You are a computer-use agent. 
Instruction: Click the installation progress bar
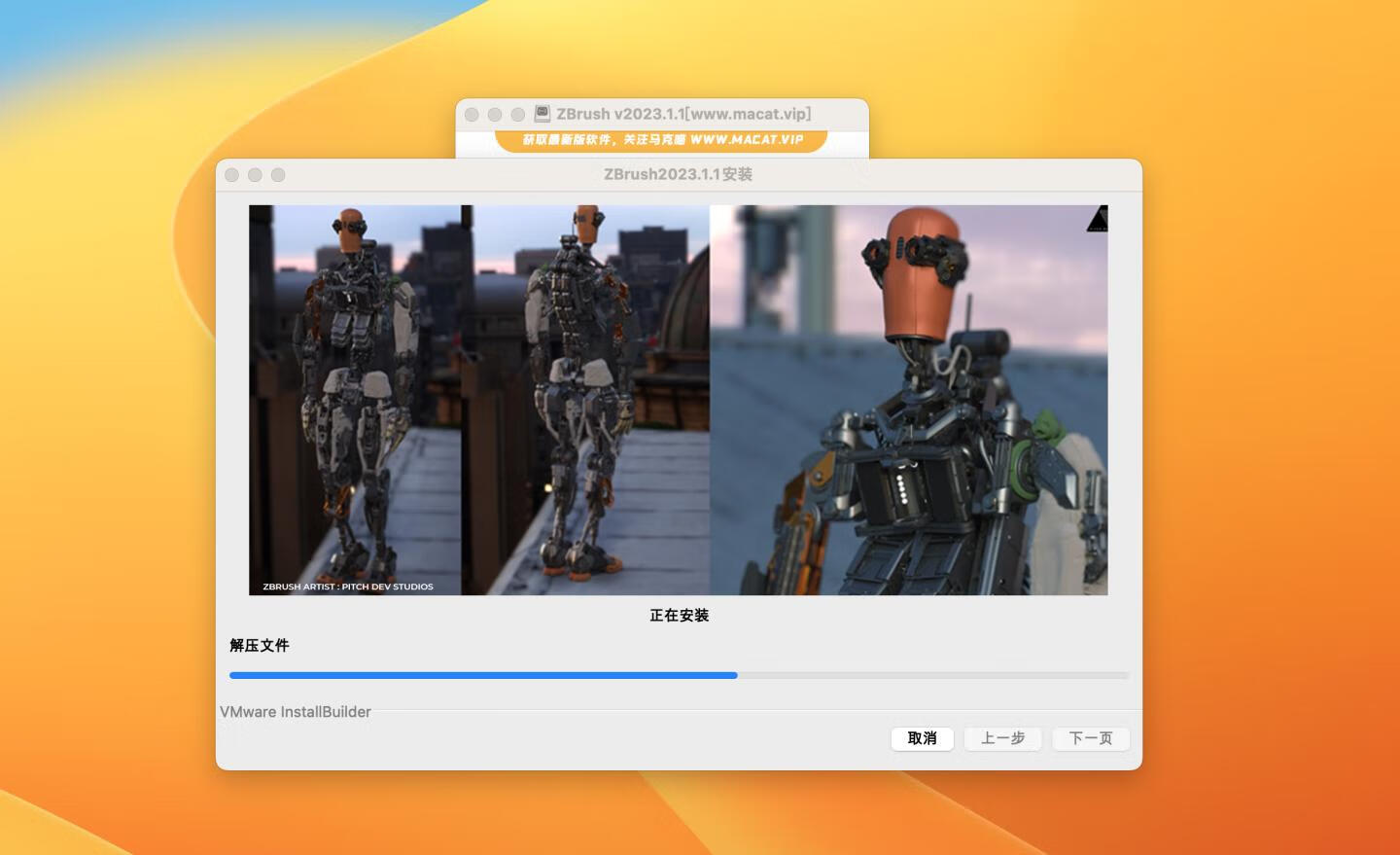679,674
